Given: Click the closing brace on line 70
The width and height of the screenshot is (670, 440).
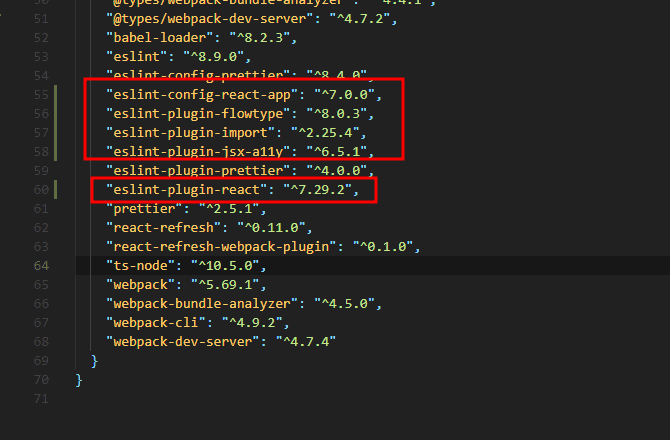Looking at the screenshot, I should pos(79,380).
